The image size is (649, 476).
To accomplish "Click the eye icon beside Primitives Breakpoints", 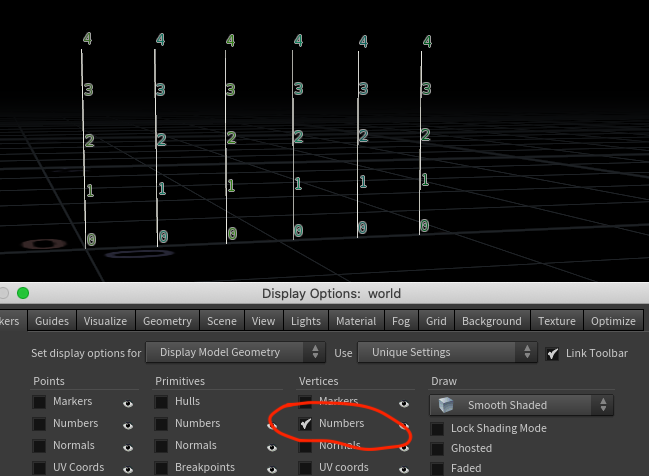I will [x=272, y=470].
